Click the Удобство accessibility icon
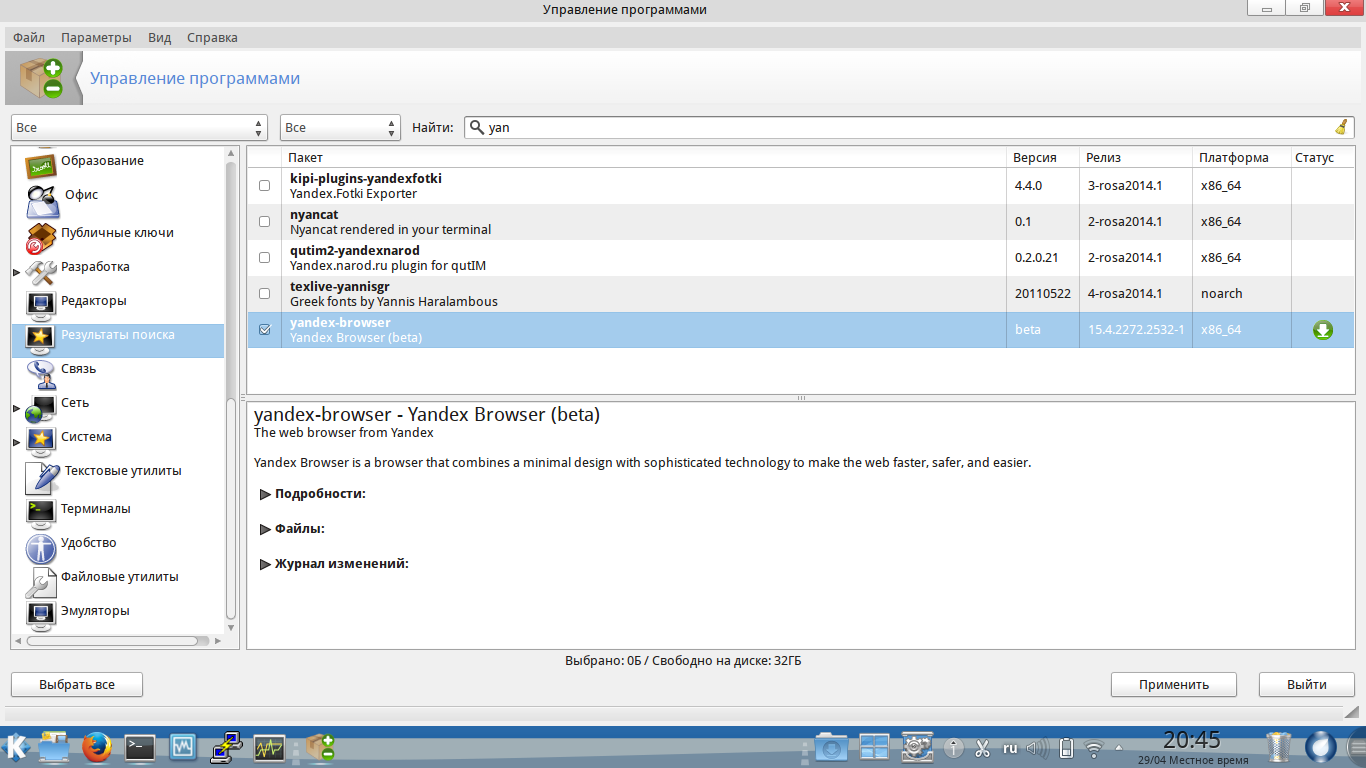Viewport: 1366px width, 768px height. tap(41, 547)
